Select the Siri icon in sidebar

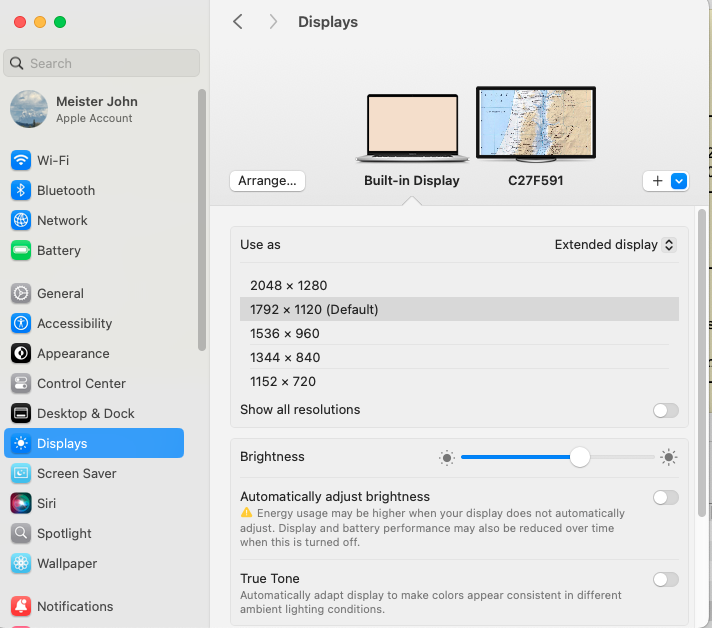pos(21,503)
